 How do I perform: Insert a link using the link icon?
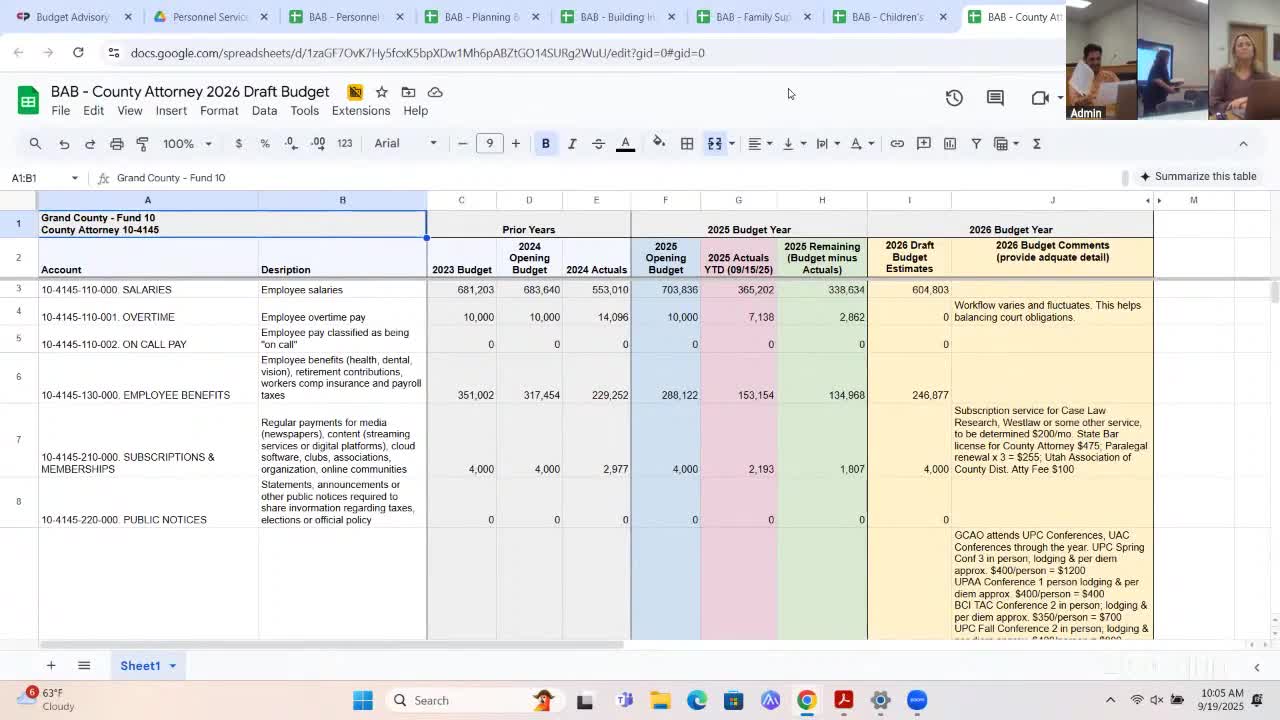pos(897,143)
